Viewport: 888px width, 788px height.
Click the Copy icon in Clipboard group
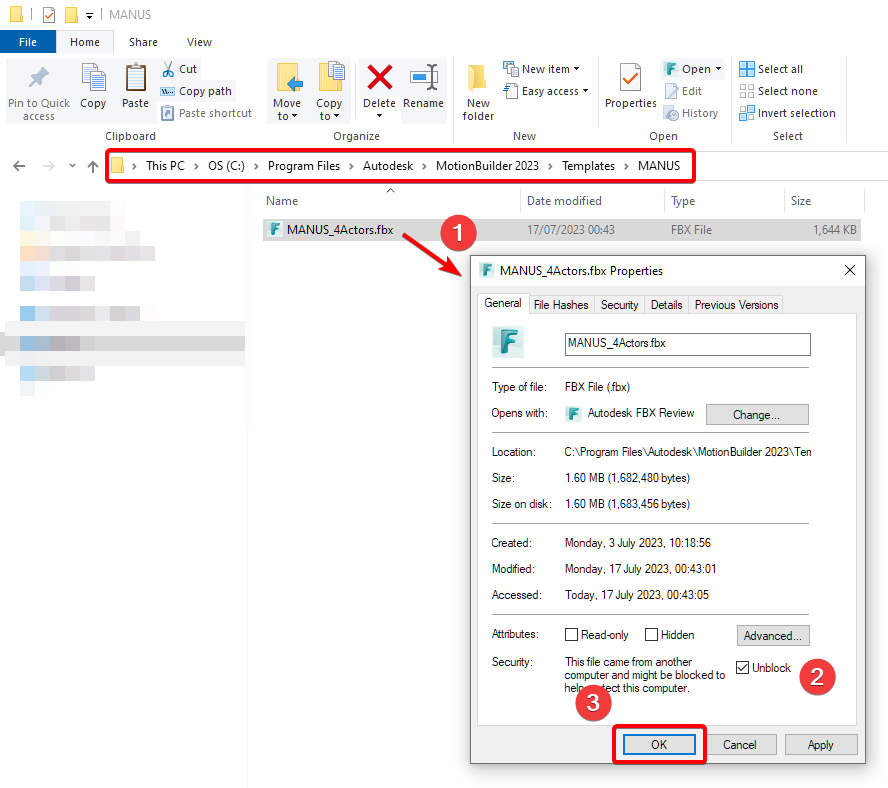click(93, 79)
